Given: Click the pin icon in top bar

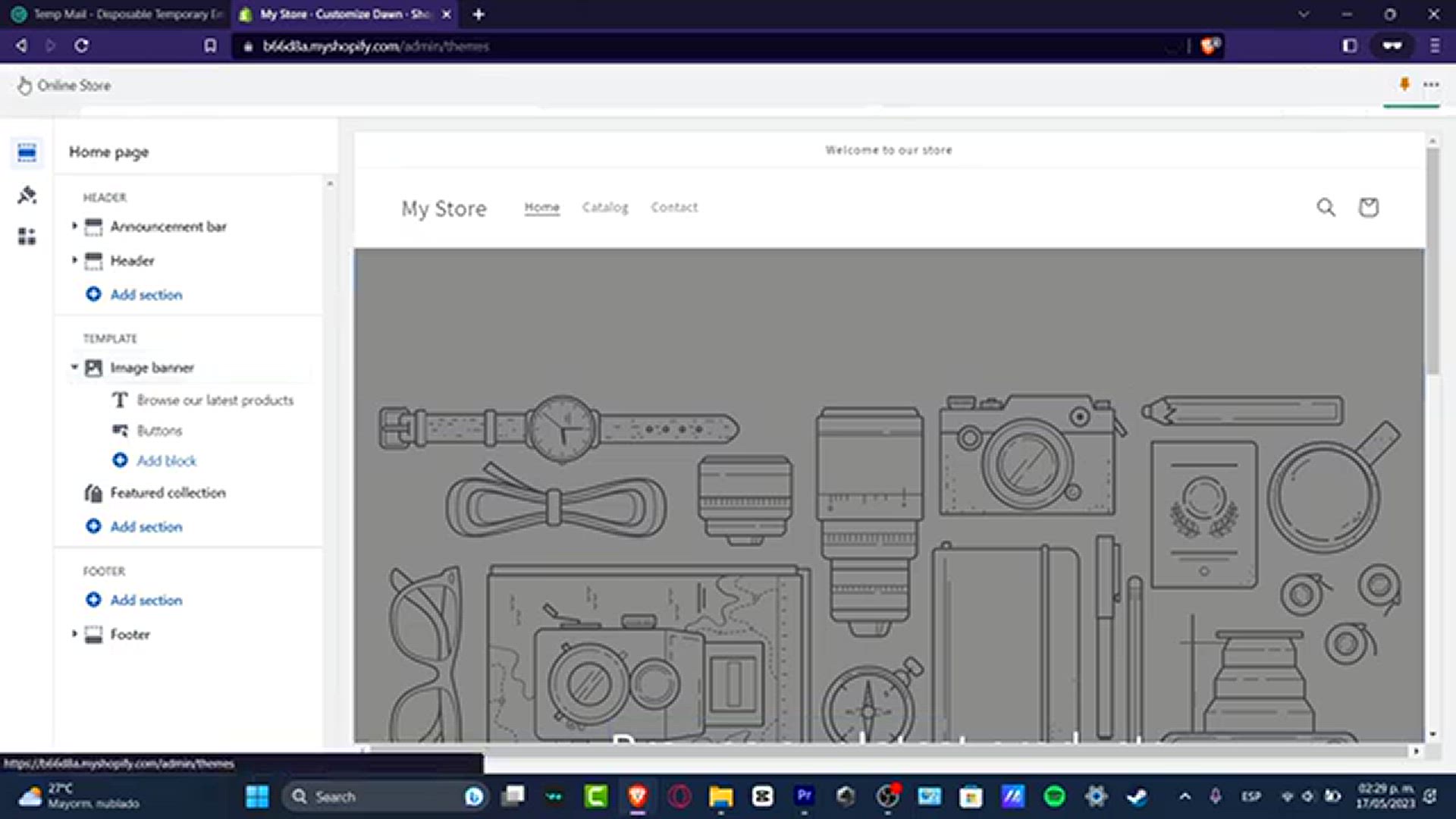Looking at the screenshot, I should click(x=1404, y=84).
